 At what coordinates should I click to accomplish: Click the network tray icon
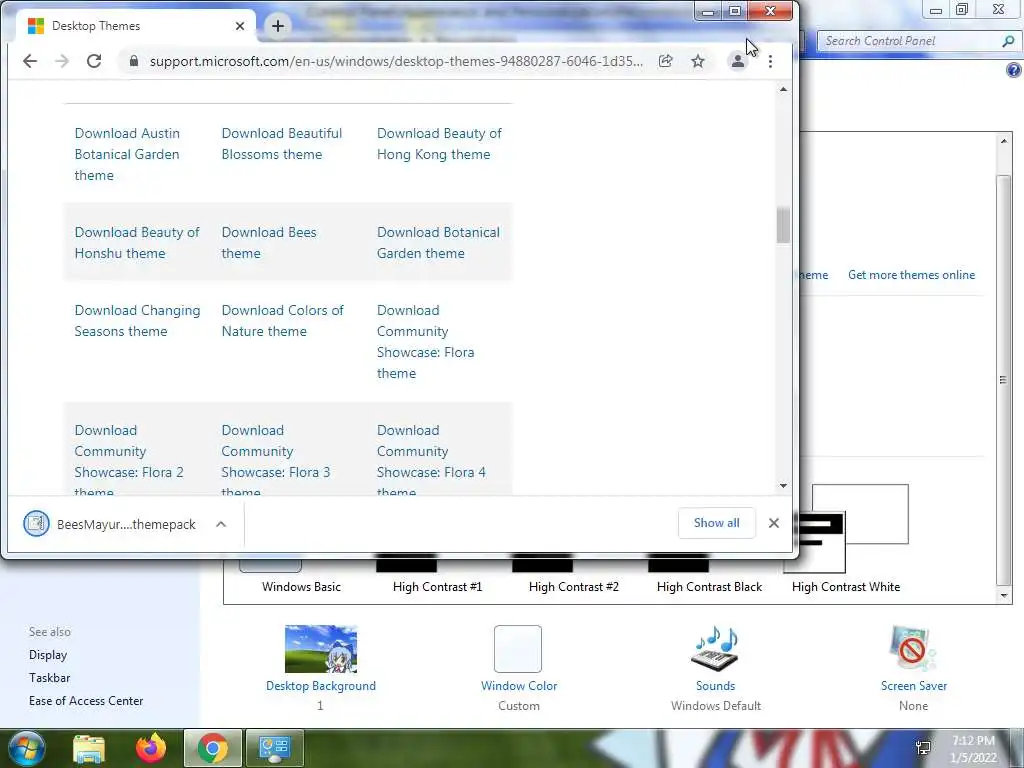point(923,748)
